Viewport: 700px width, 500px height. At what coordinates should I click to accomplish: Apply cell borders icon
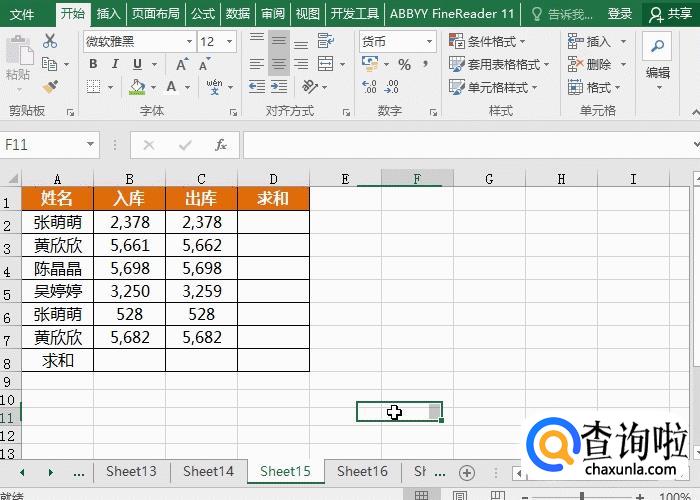point(93,87)
